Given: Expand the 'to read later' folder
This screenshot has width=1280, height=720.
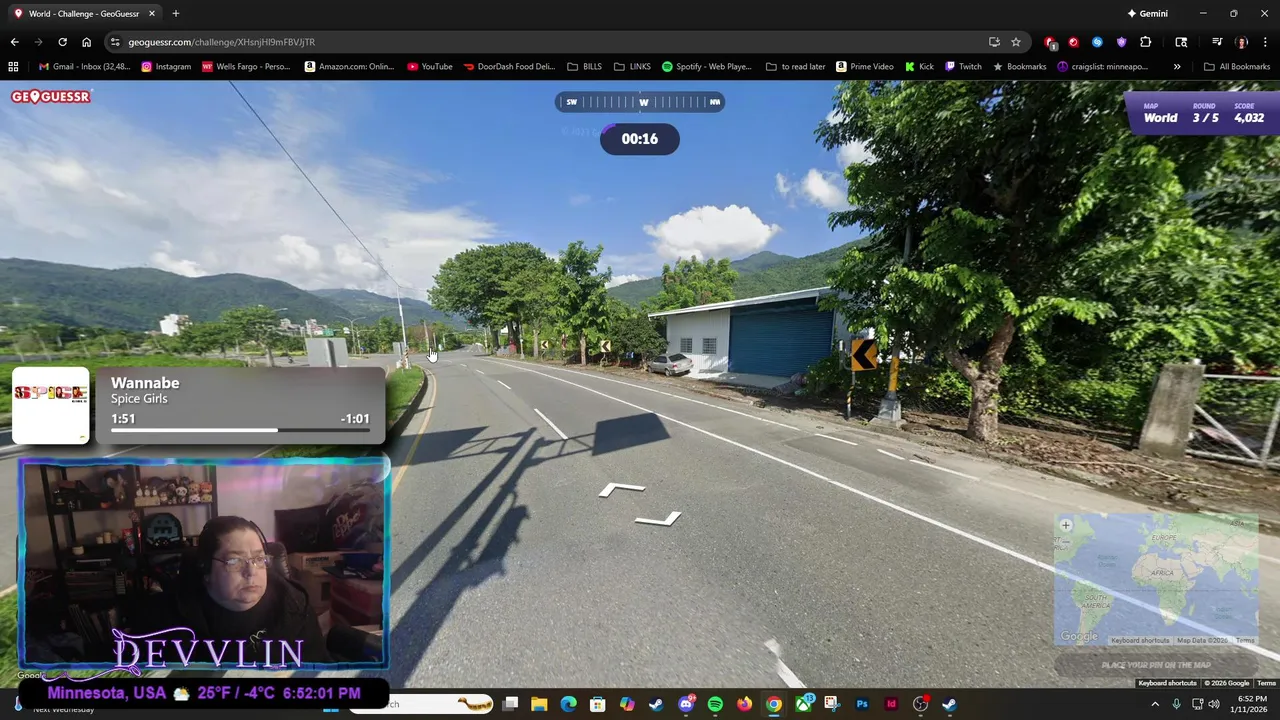Looking at the screenshot, I should point(796,67).
